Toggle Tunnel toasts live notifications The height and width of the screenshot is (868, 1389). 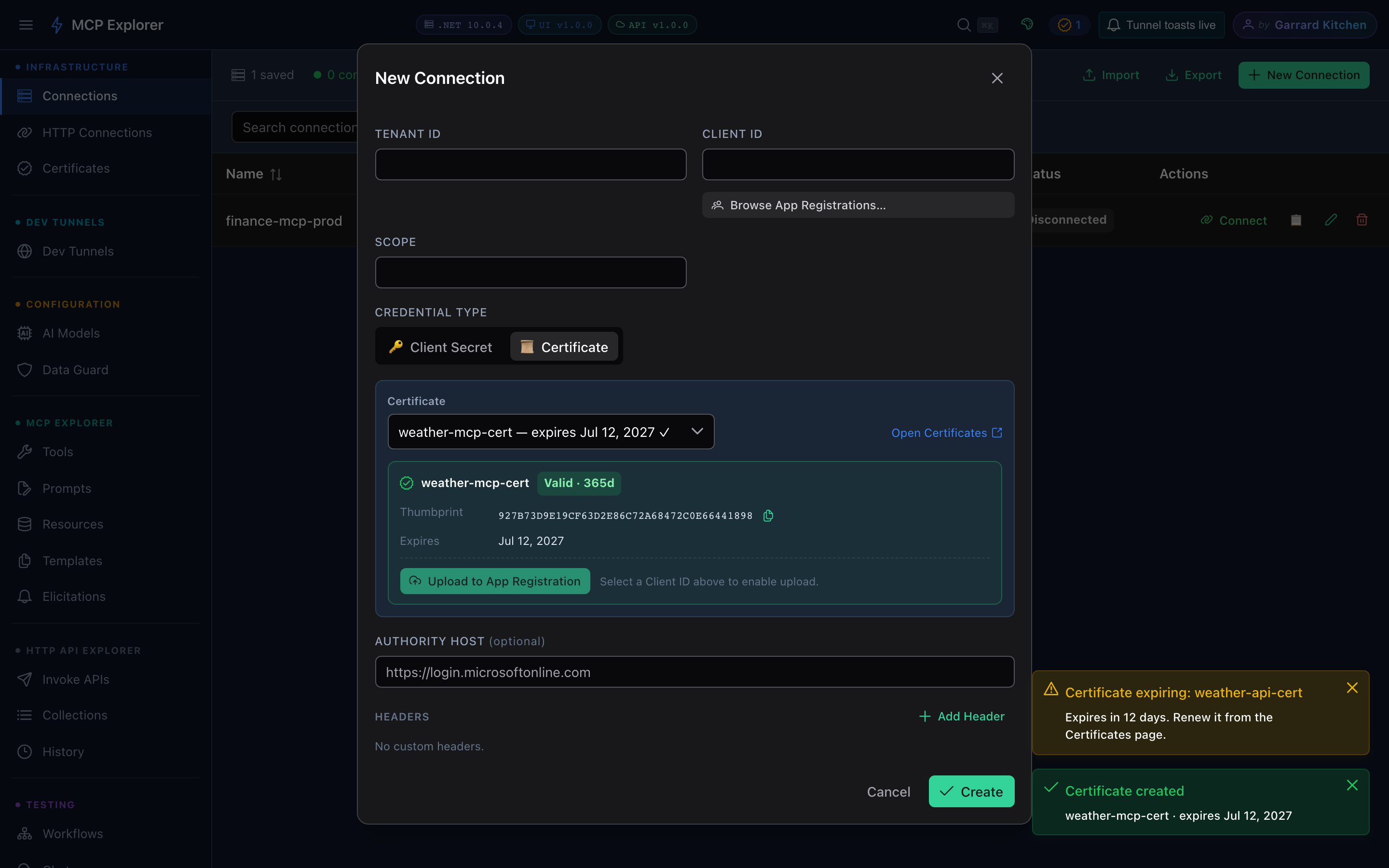pyautogui.click(x=1161, y=25)
